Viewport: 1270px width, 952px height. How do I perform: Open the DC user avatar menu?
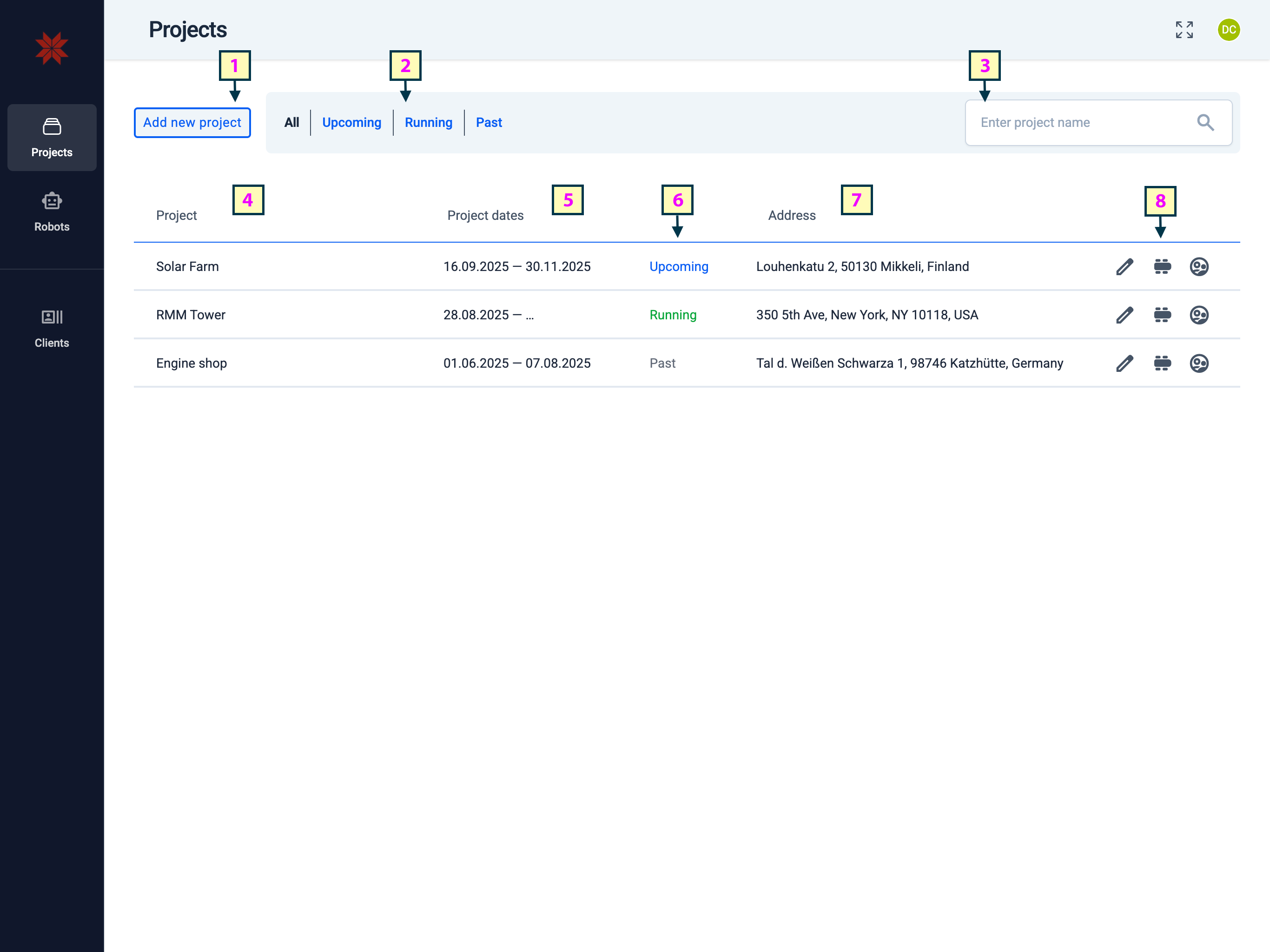(1229, 30)
